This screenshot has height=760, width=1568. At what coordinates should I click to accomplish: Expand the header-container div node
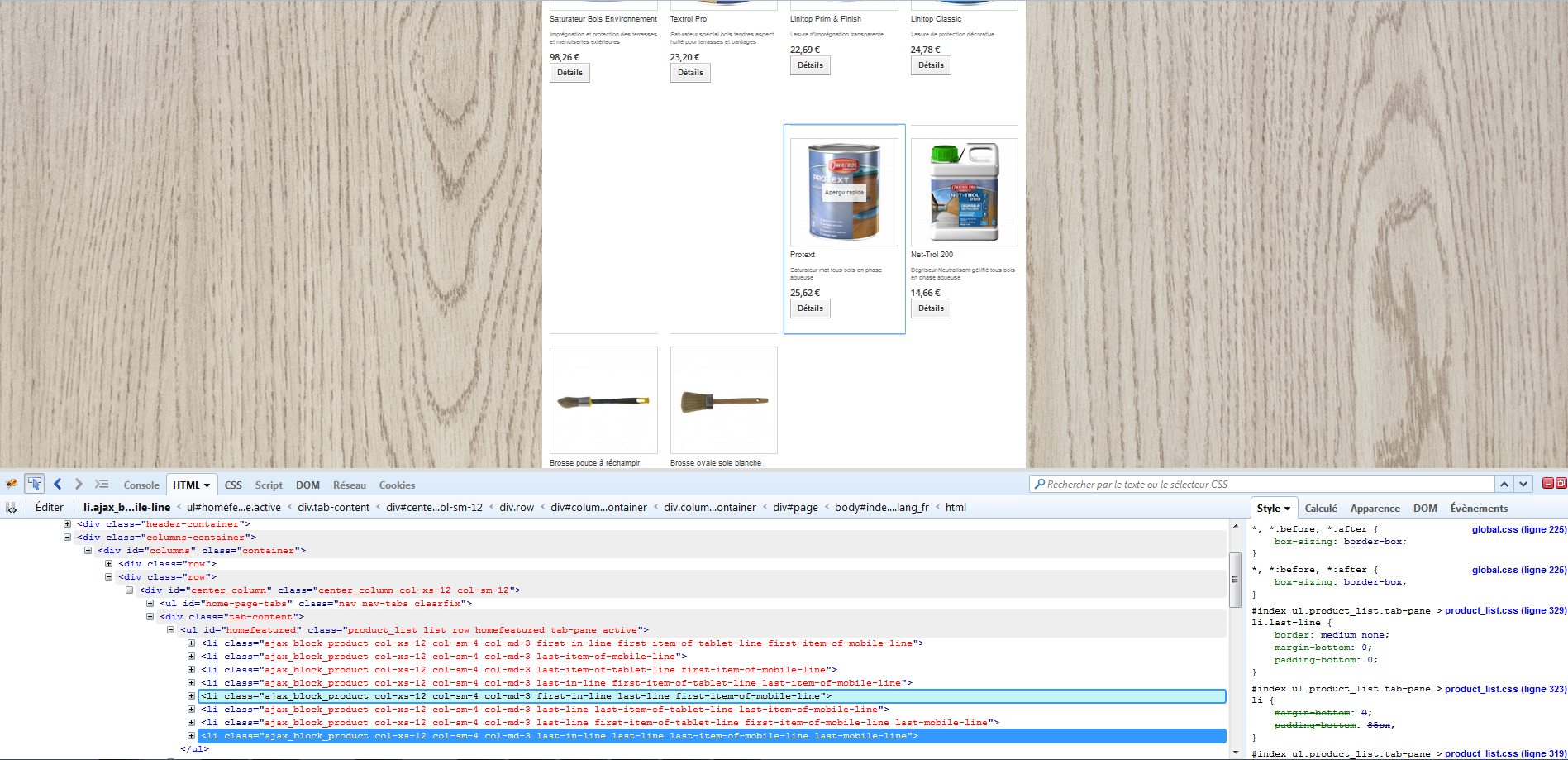coord(67,524)
